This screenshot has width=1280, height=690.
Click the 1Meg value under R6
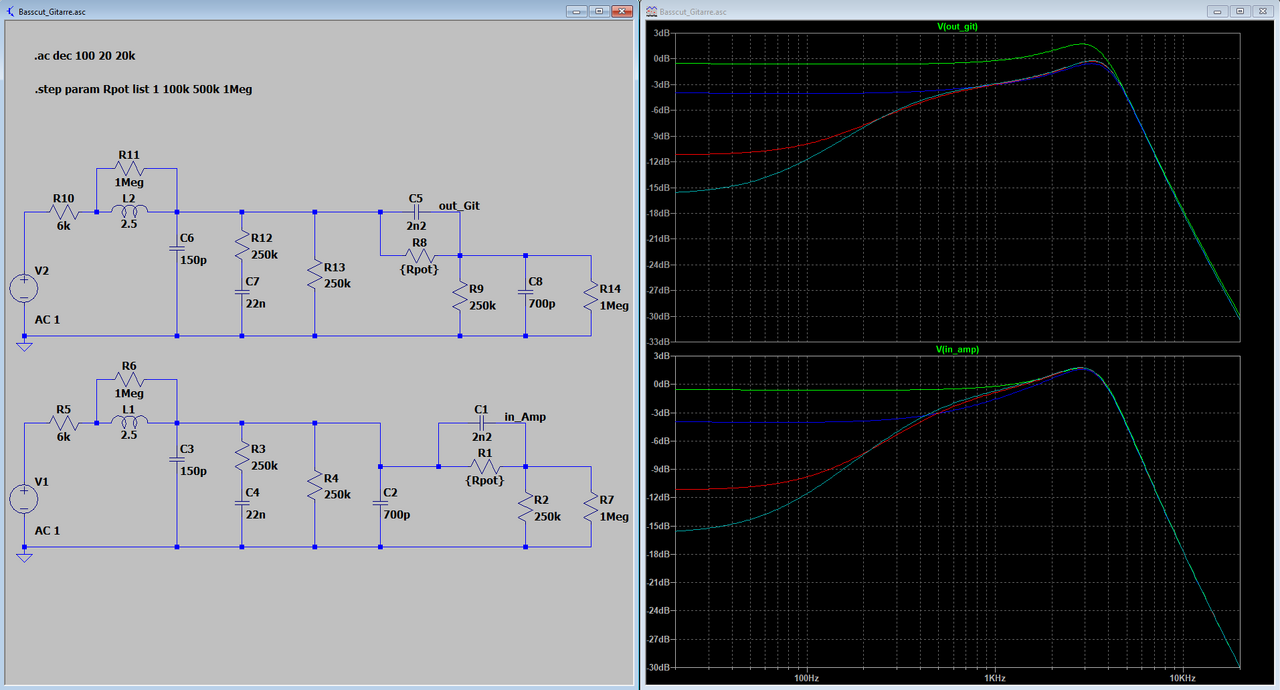(x=129, y=394)
